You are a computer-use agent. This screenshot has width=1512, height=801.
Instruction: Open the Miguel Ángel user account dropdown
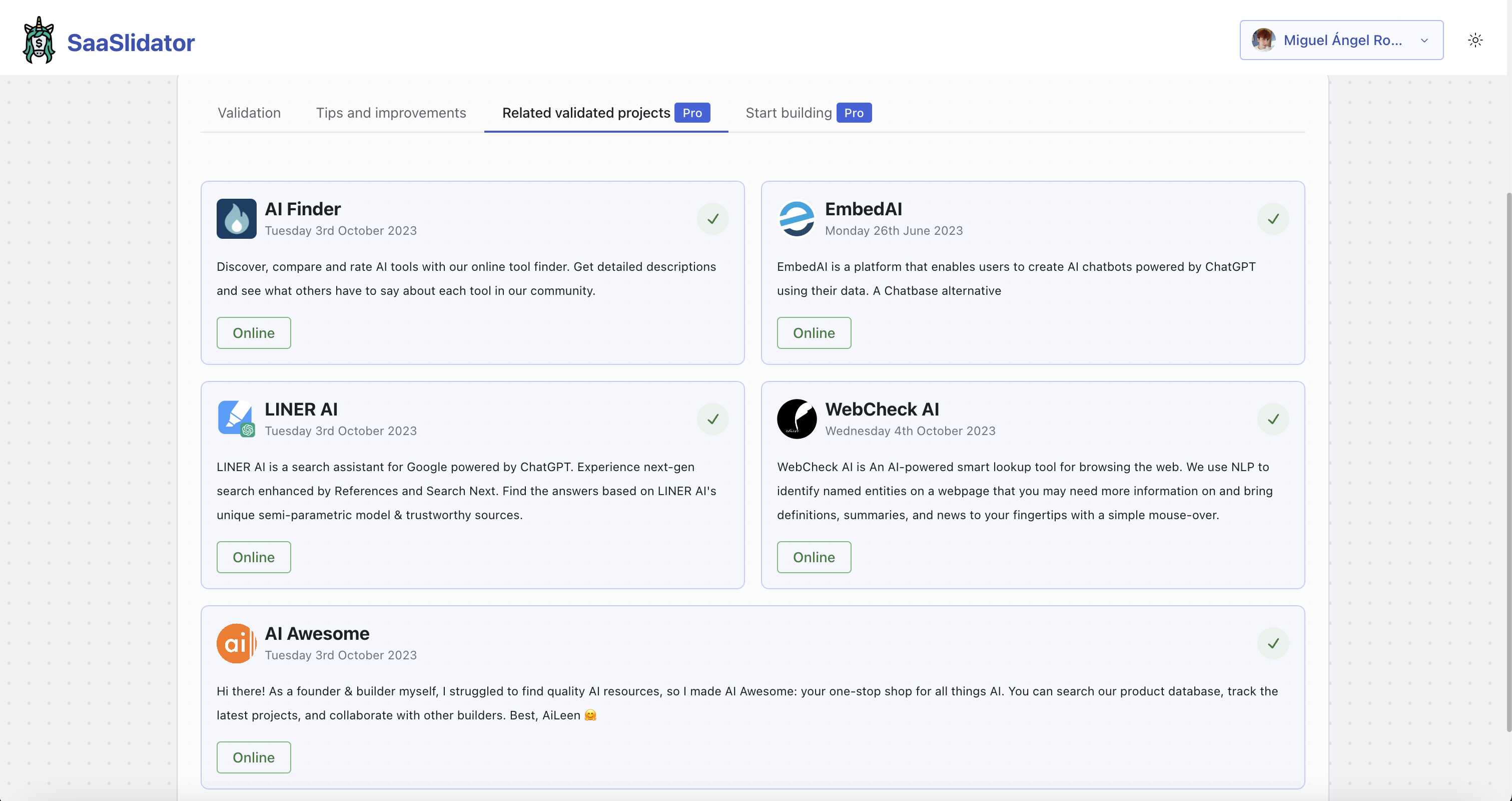[1341, 40]
